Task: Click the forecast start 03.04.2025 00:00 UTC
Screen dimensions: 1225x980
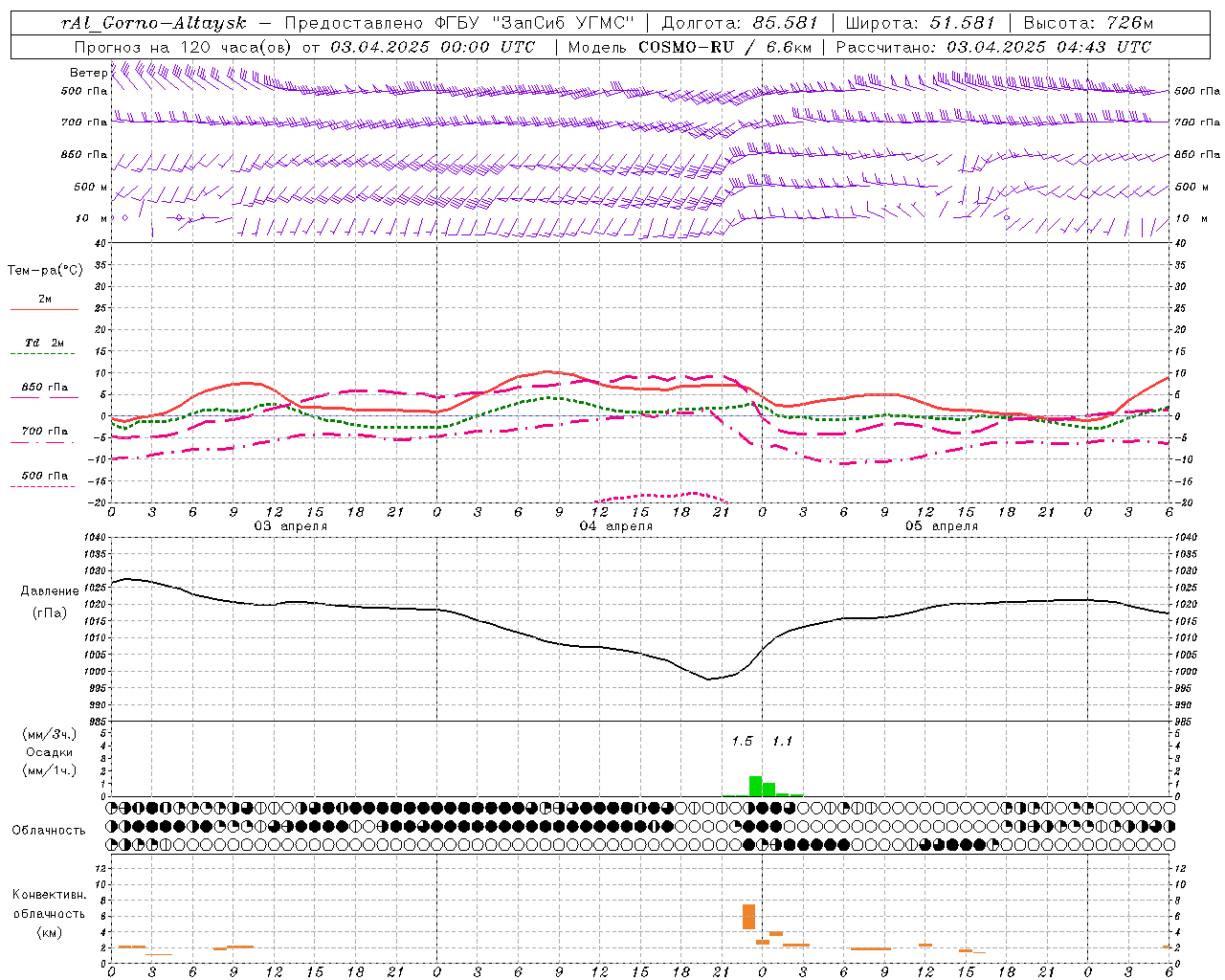Action: [x=433, y=47]
